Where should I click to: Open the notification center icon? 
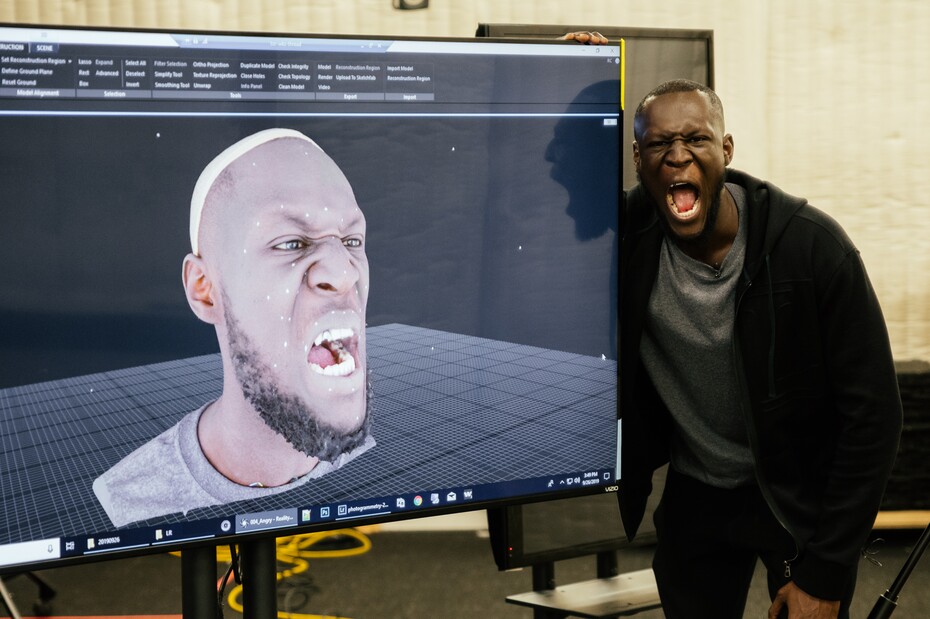[607, 476]
